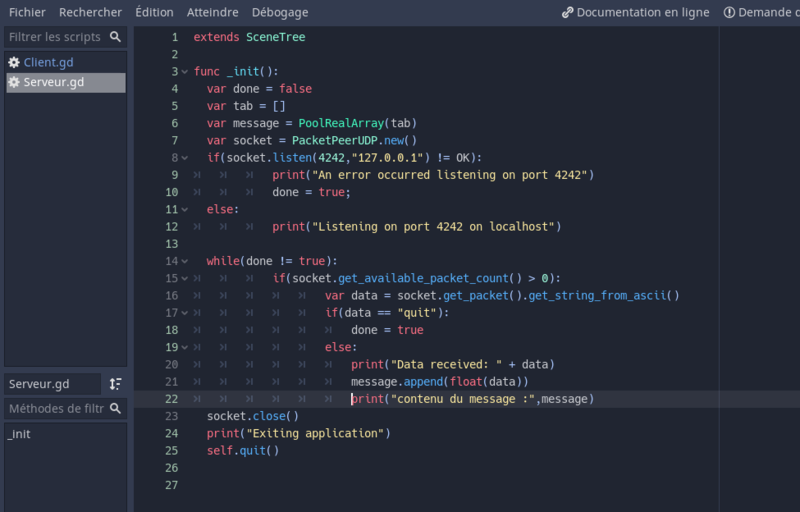Focus the Filtrer les scripts input field

(x=55, y=37)
